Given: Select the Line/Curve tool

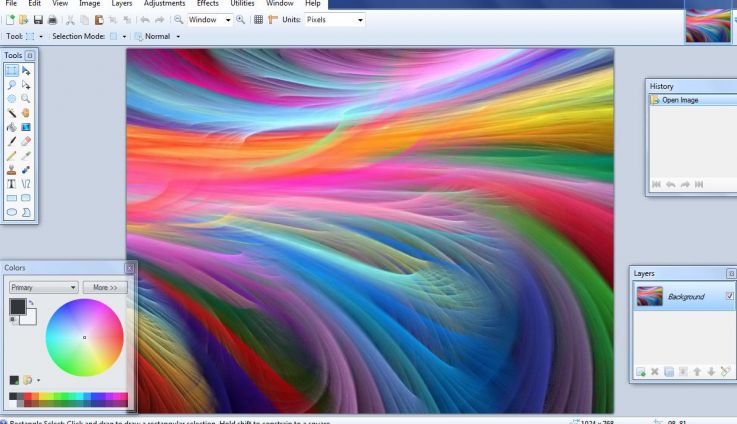Looking at the screenshot, I should point(26,184).
